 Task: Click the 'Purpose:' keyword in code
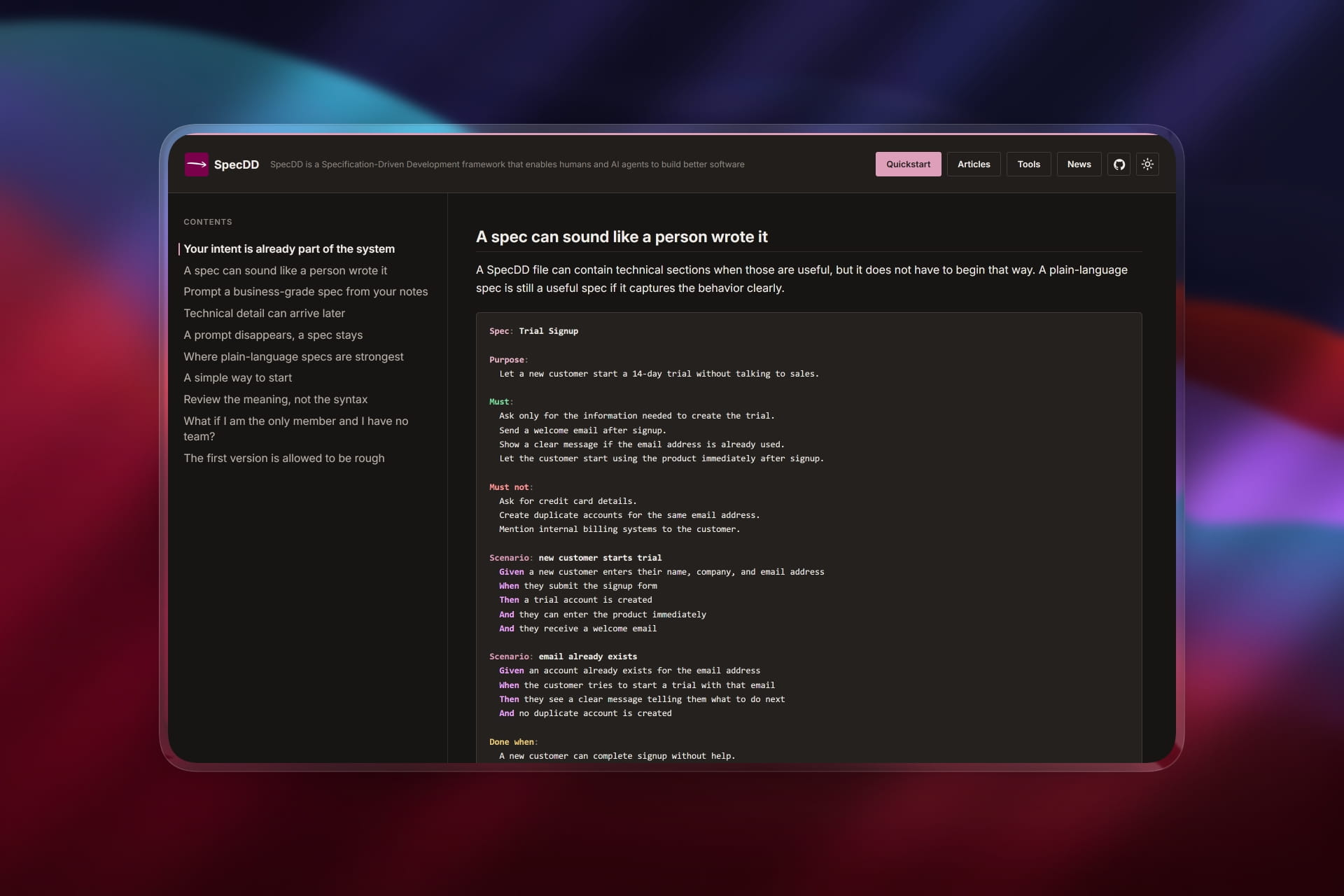click(x=508, y=360)
